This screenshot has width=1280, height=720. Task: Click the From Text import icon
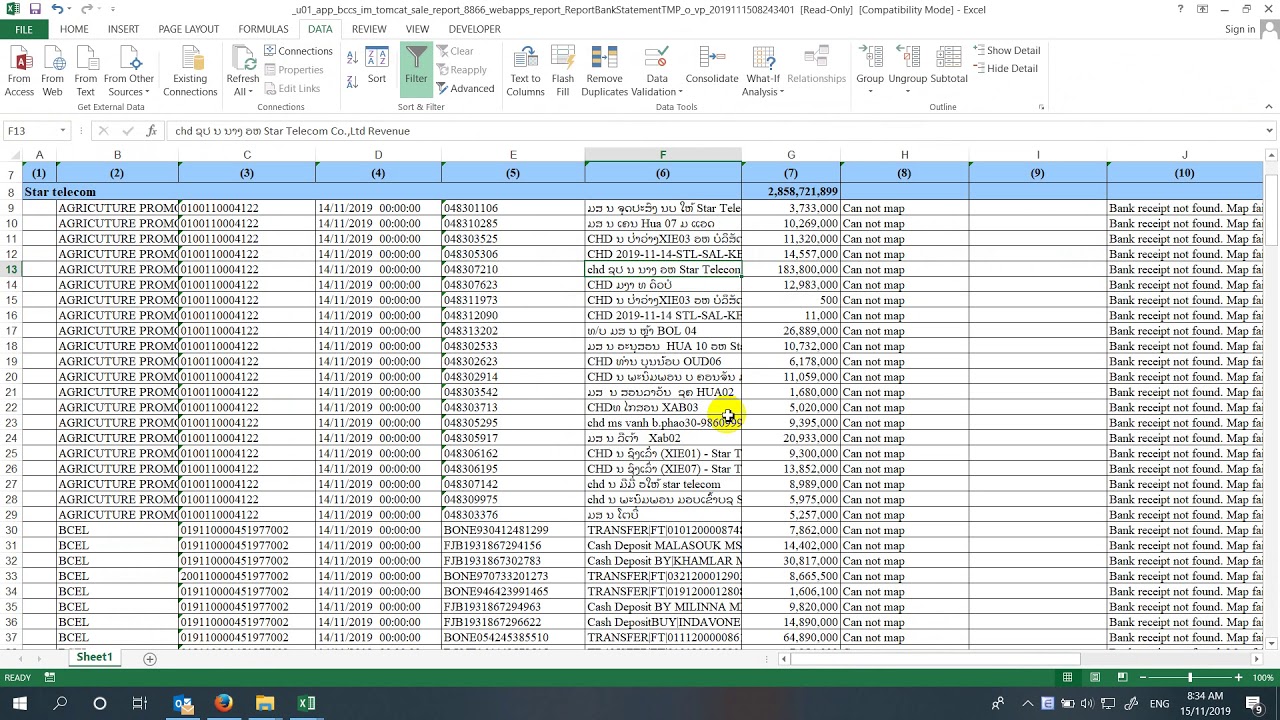click(x=86, y=71)
